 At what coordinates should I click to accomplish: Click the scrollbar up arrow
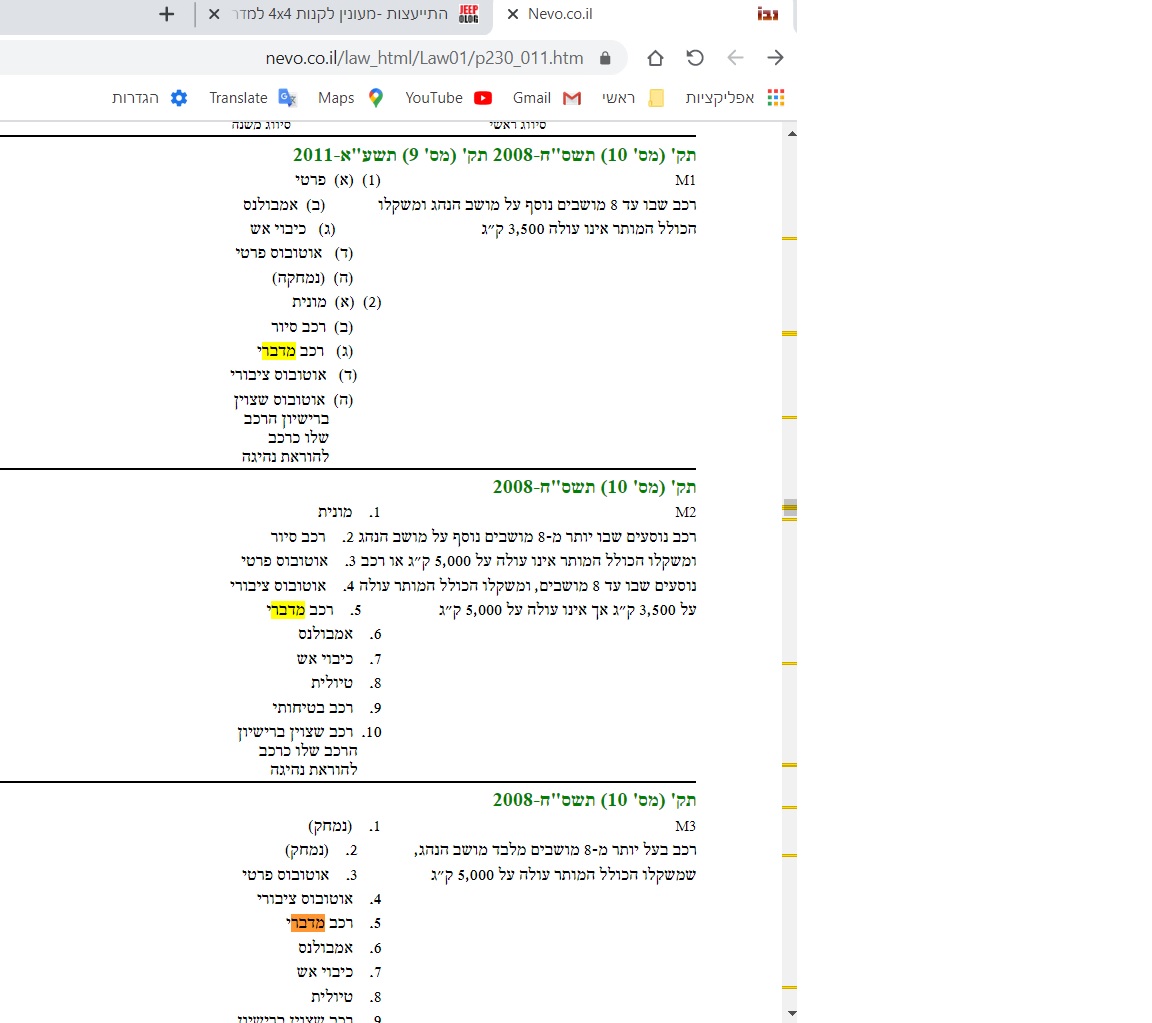[x=791, y=133]
